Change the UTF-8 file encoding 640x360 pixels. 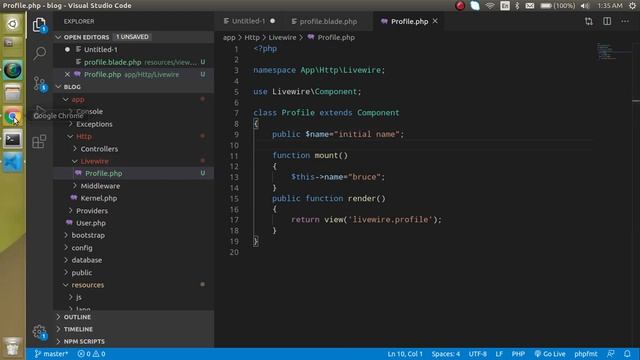coord(477,354)
